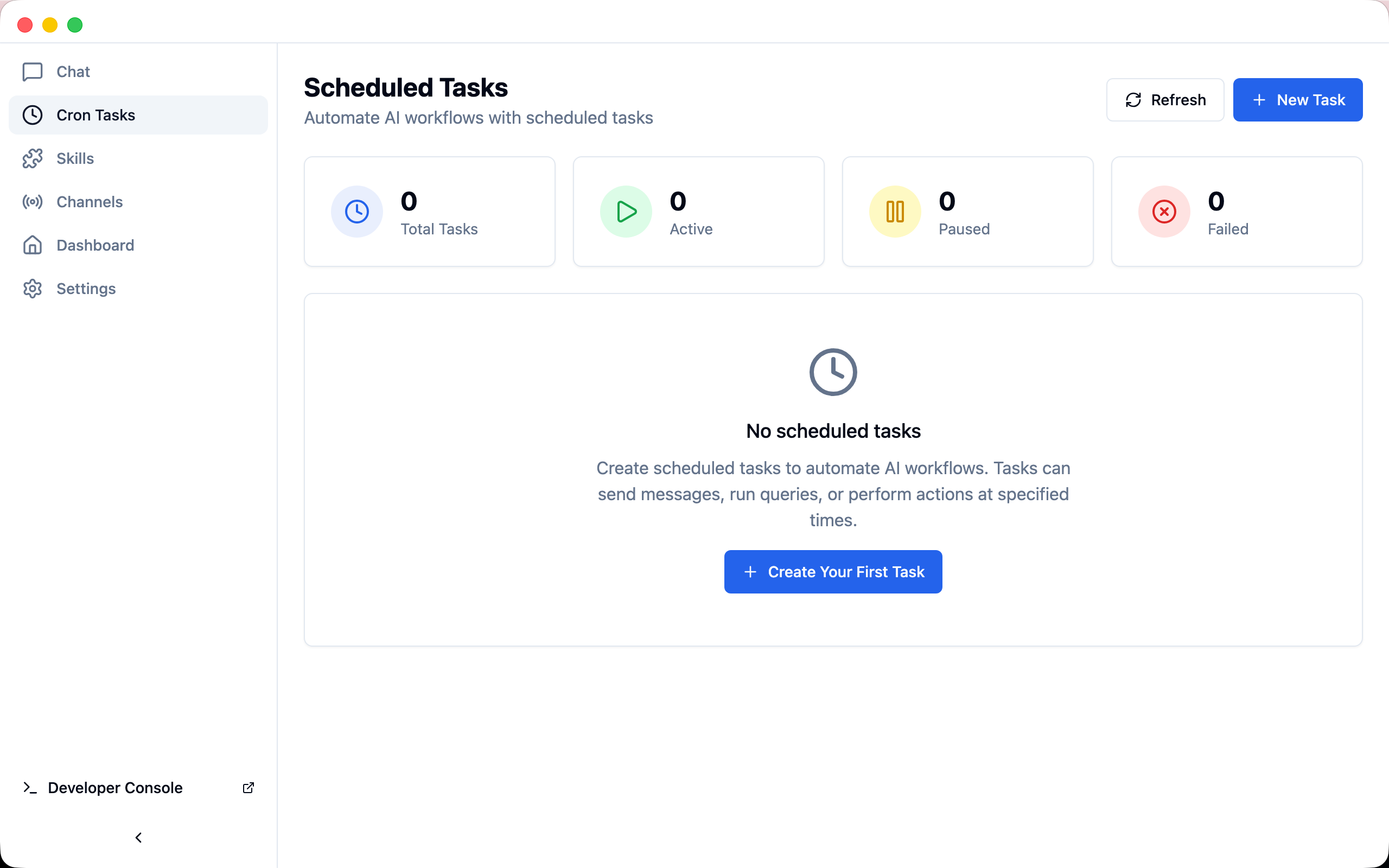Click the Dashboard house icon
The width and height of the screenshot is (1389, 868).
32,245
